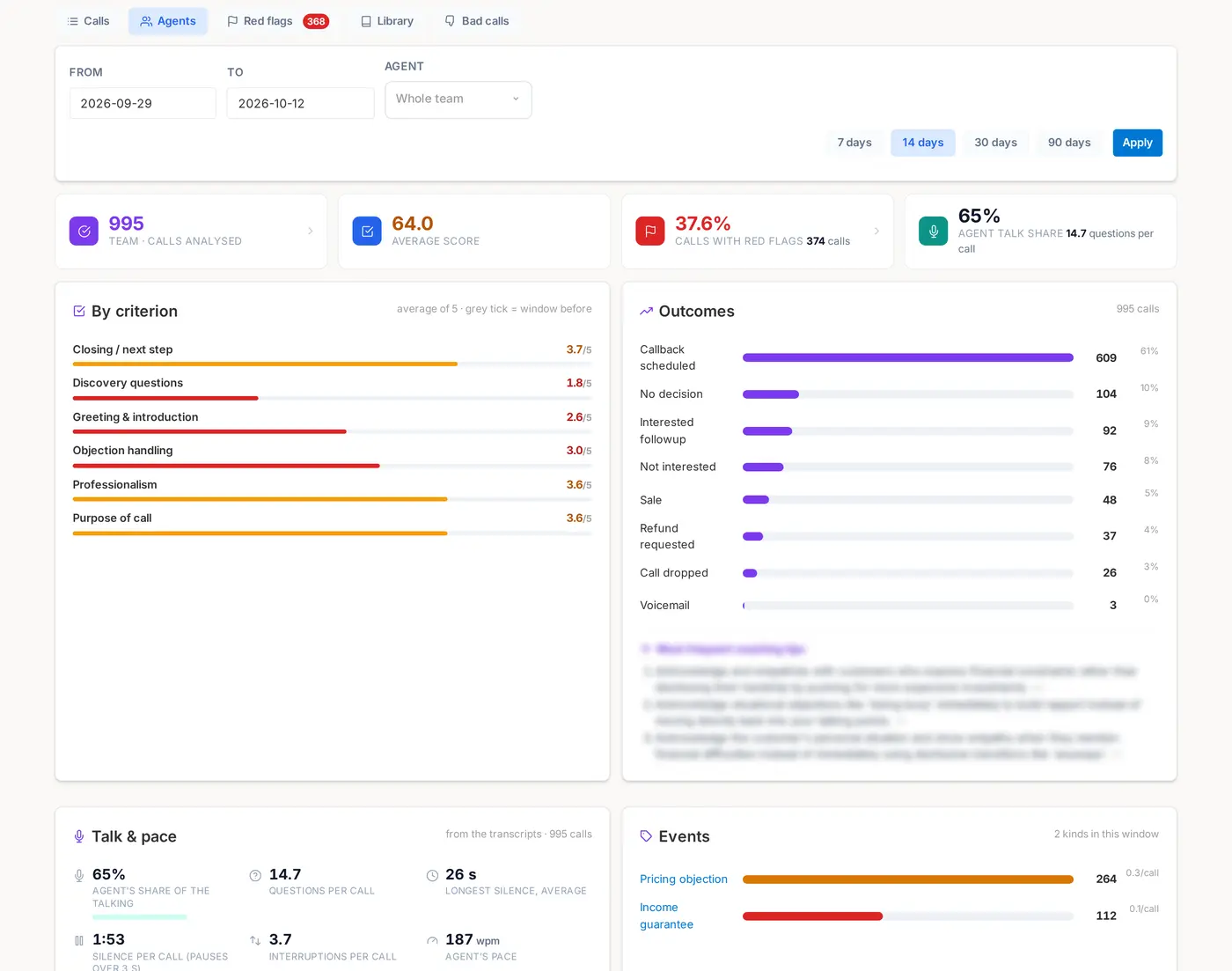Click the silence per call pause icon
The width and height of the screenshot is (1232, 971).
(x=79, y=940)
